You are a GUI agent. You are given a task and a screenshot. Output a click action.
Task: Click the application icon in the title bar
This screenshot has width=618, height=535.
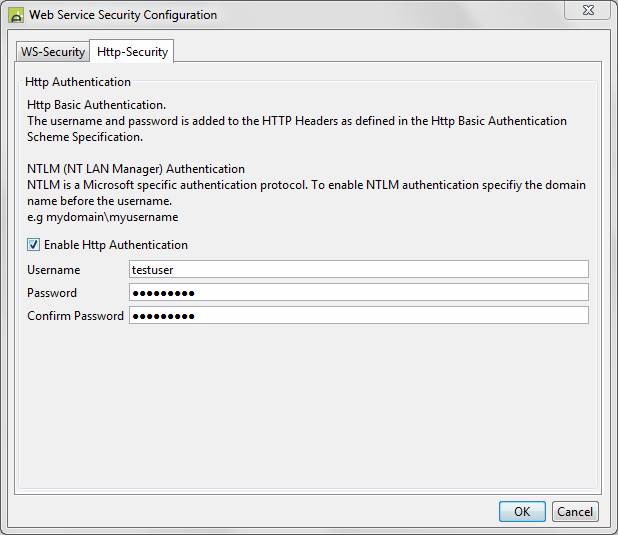(x=17, y=15)
